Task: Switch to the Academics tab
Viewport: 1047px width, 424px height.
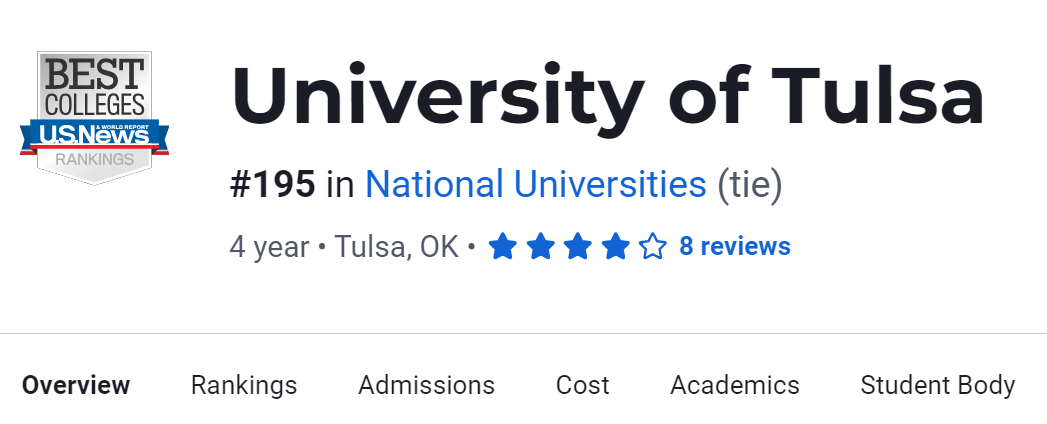Action: [x=735, y=385]
